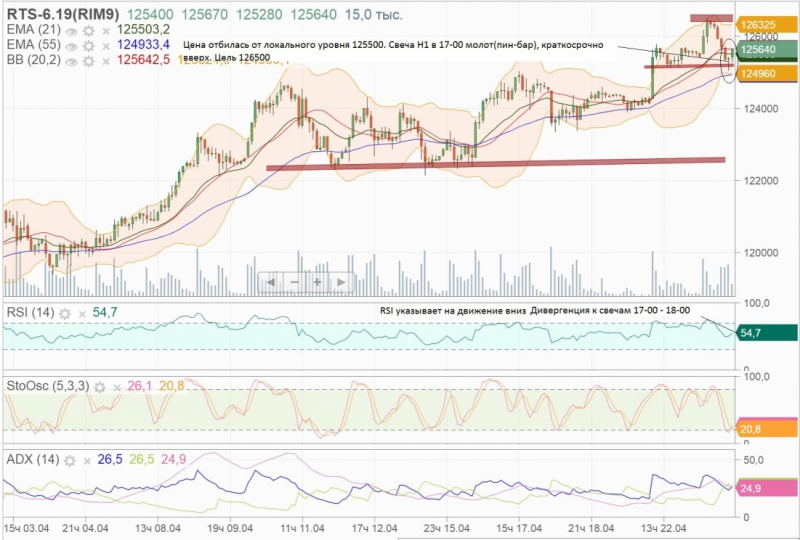Click the 21ч 04.04 time axis label

pos(85,528)
